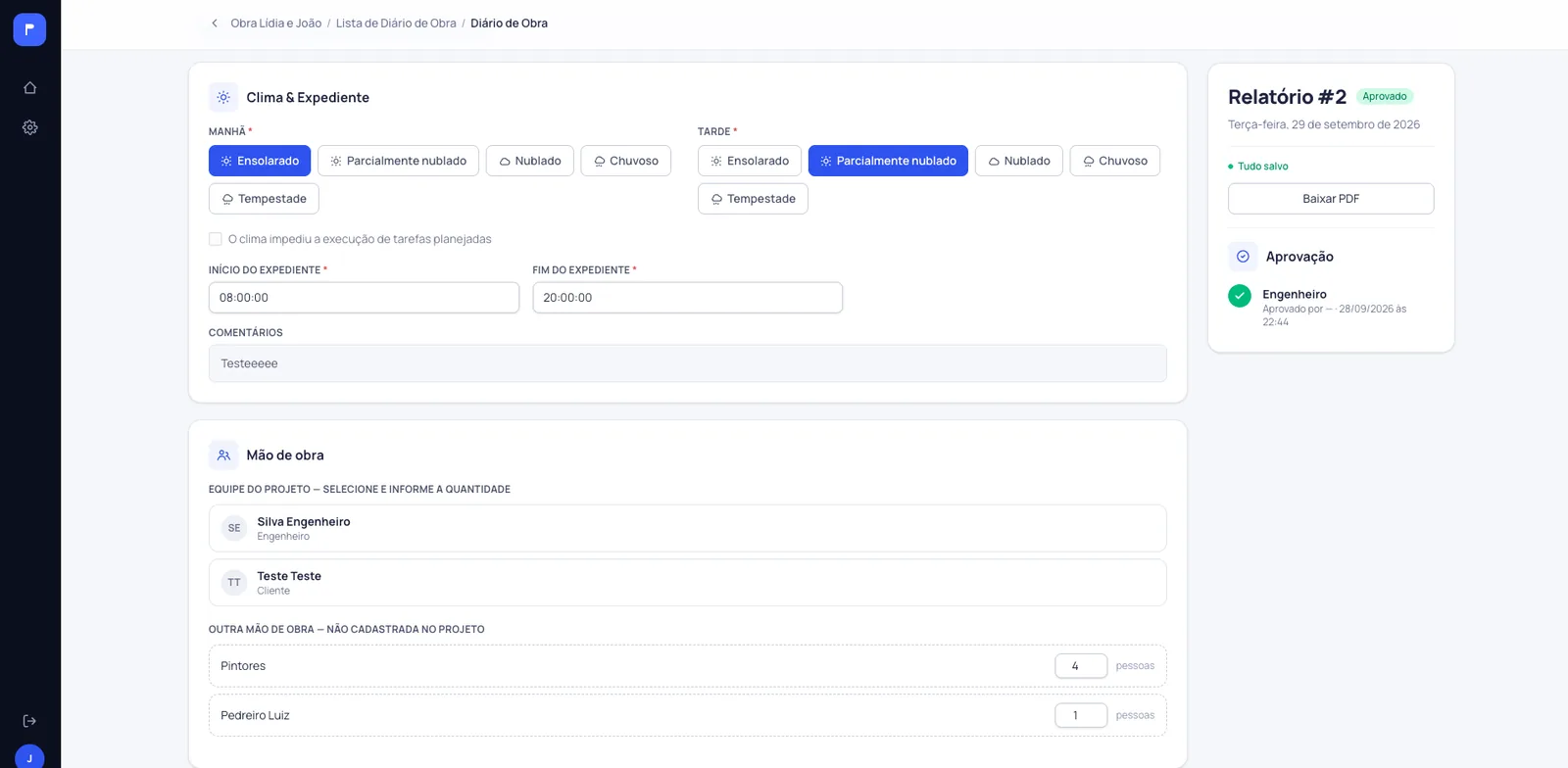Go back using the breadcrumb arrow

[215, 24]
